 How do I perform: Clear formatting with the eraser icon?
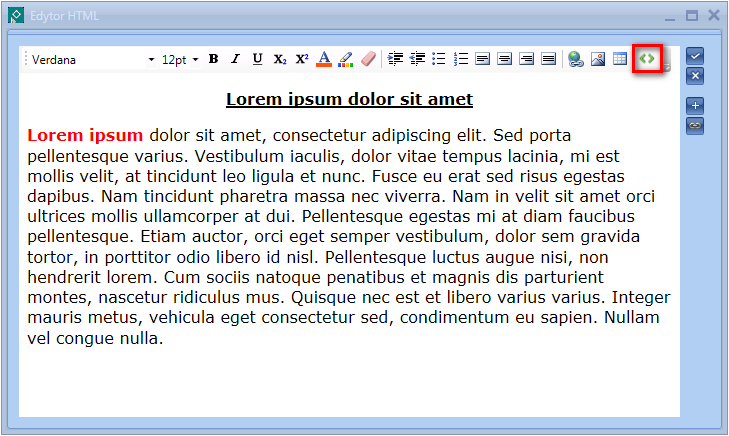368,59
